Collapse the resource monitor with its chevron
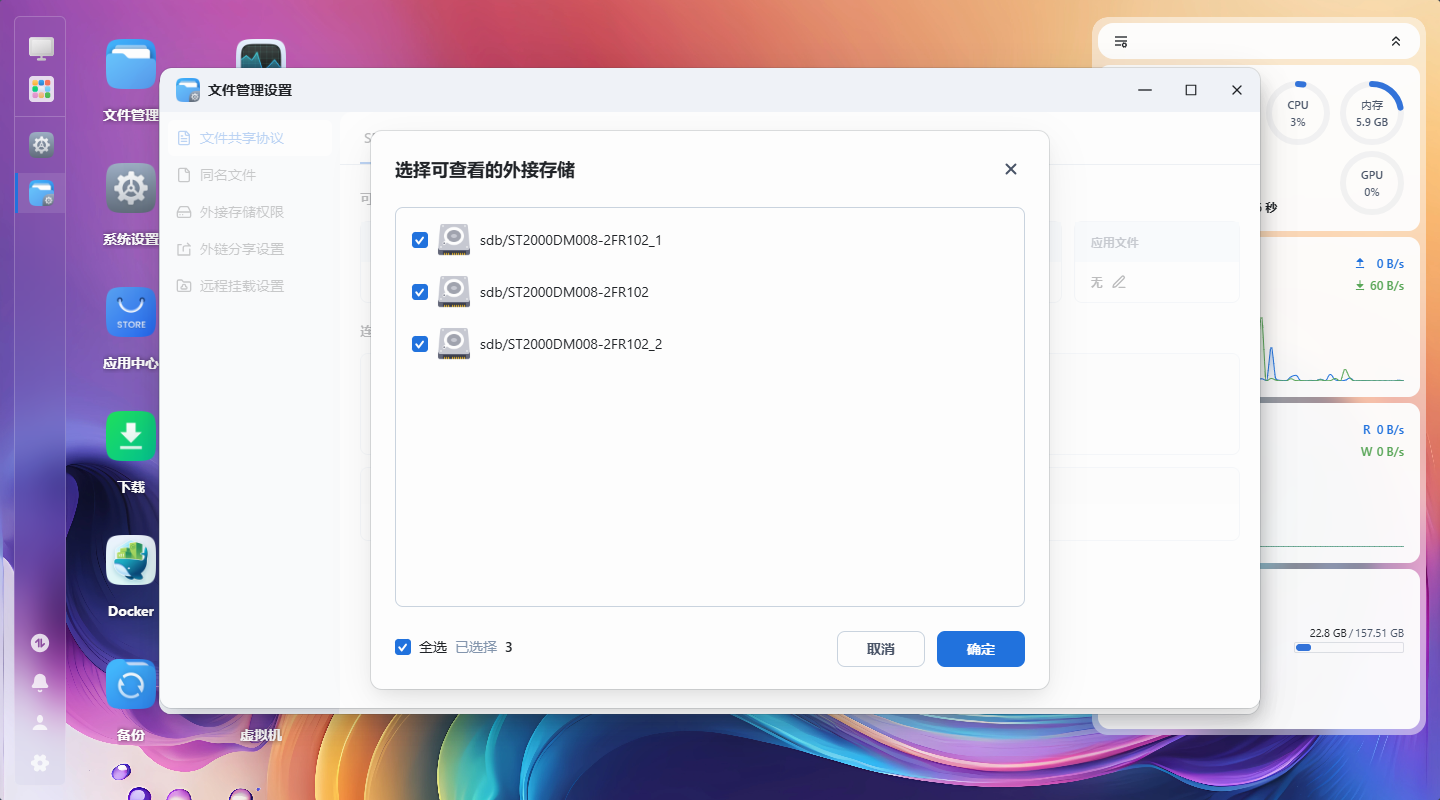The height and width of the screenshot is (800, 1440). (x=1396, y=41)
